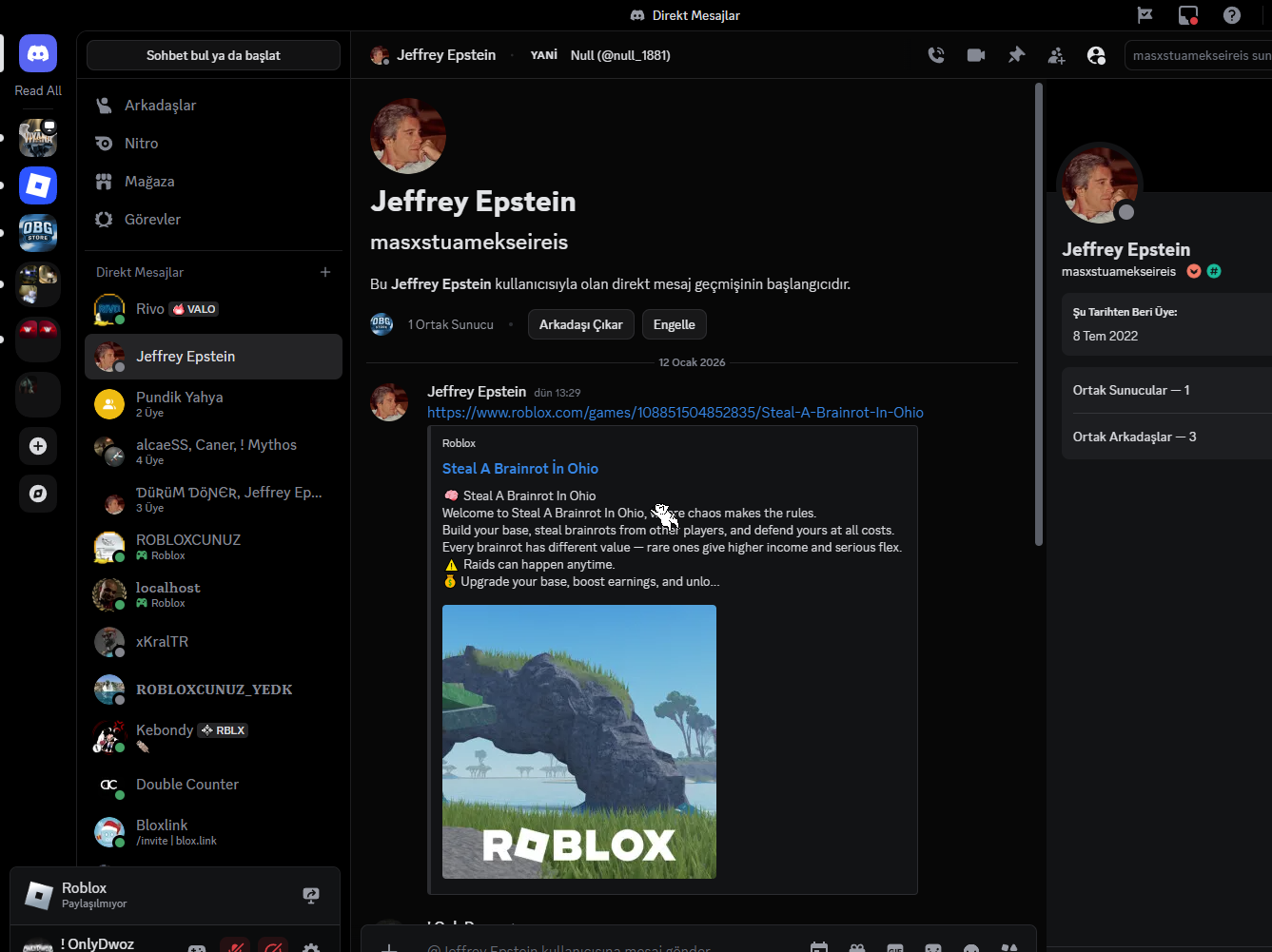1272x952 pixels.
Task: Click the red profile badge beside username
Action: point(1194,271)
